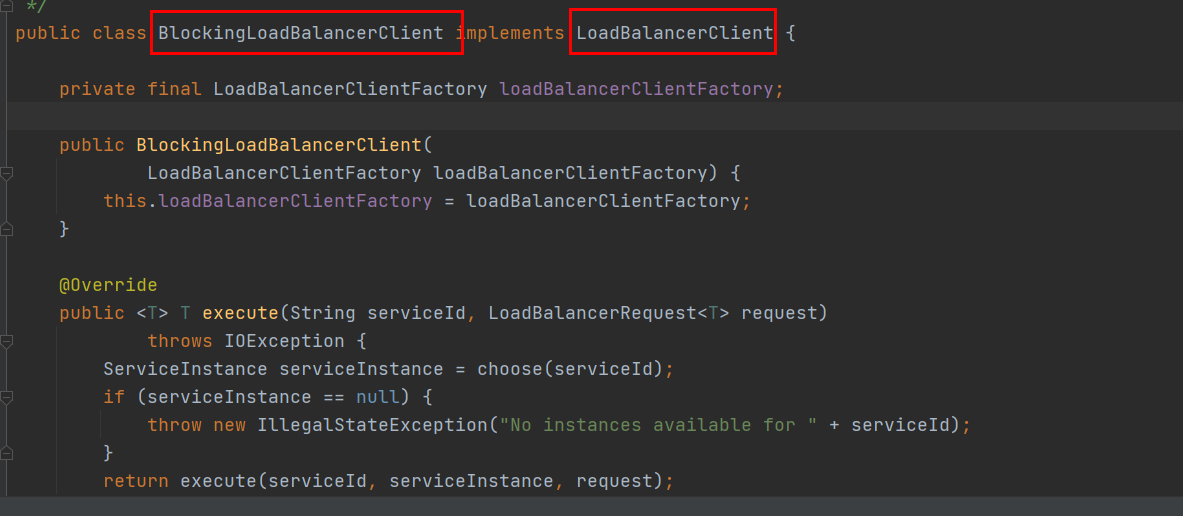This screenshot has height=516, width=1183.
Task: Click serviceId argument in return statement
Action: 318,481
